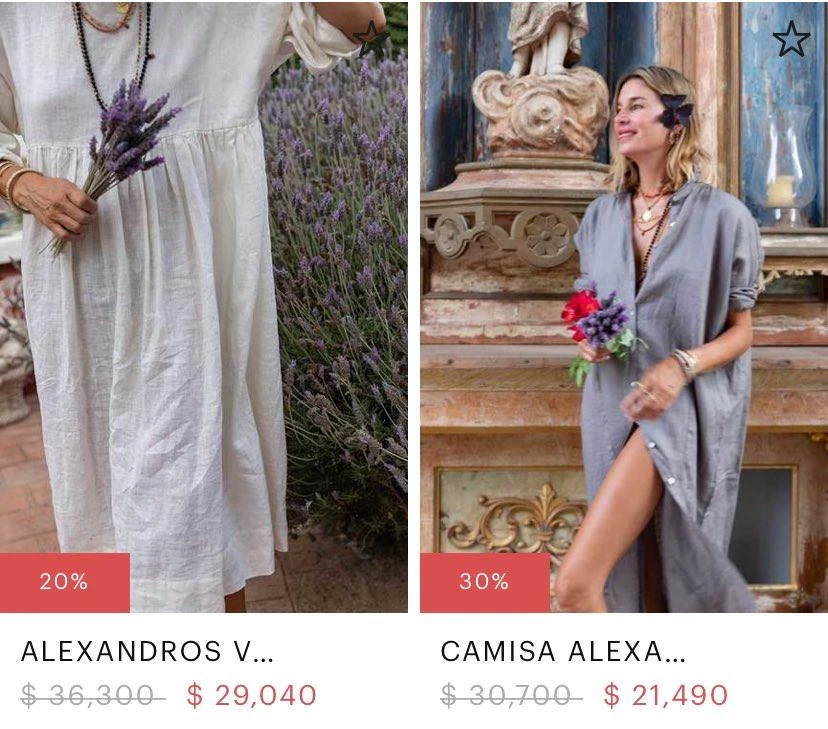Tap the glass candle holder in photo
The height and width of the screenshot is (729, 828).
pos(782,164)
